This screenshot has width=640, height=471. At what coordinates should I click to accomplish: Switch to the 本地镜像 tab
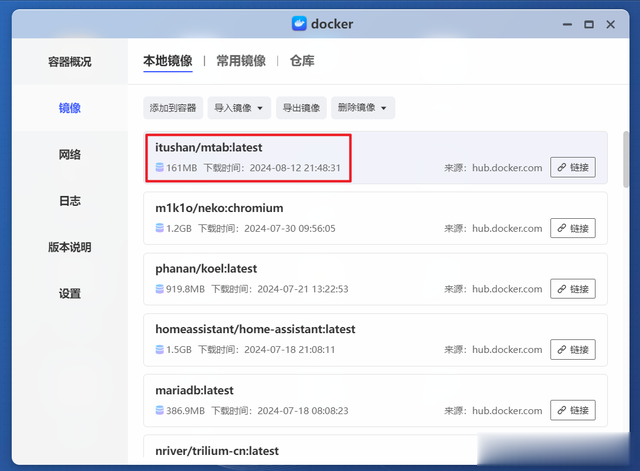point(168,61)
